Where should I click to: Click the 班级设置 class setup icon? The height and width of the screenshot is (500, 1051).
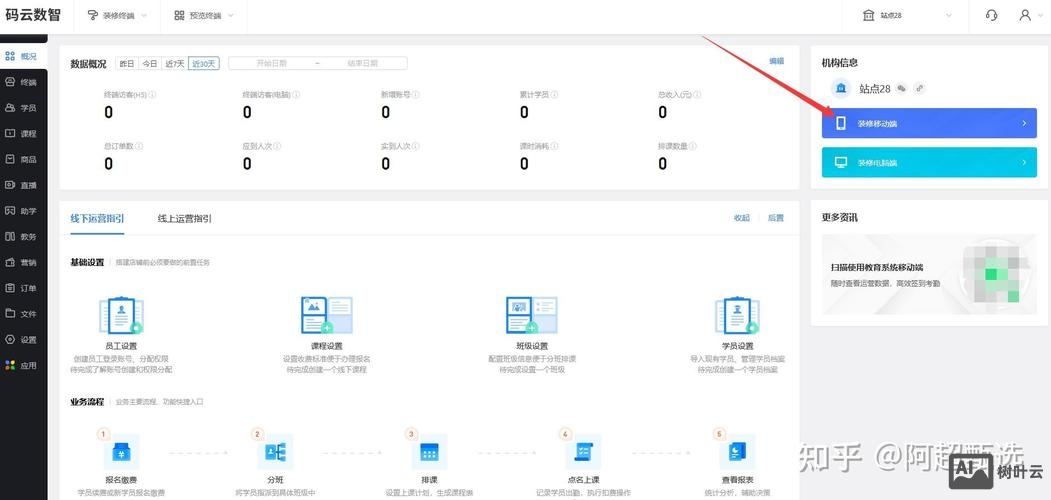pyautogui.click(x=532, y=315)
